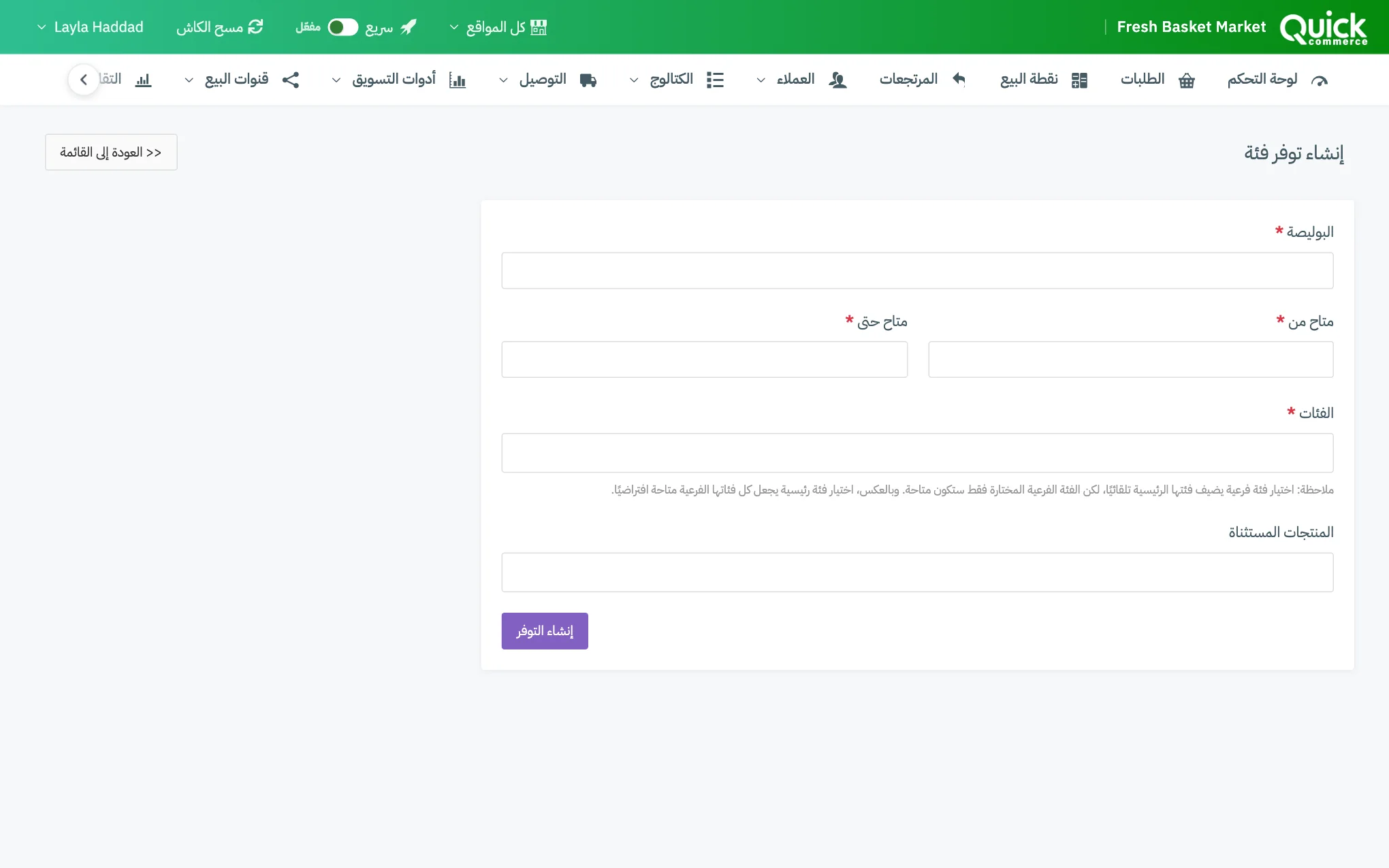Click the customers person icon

point(837,80)
